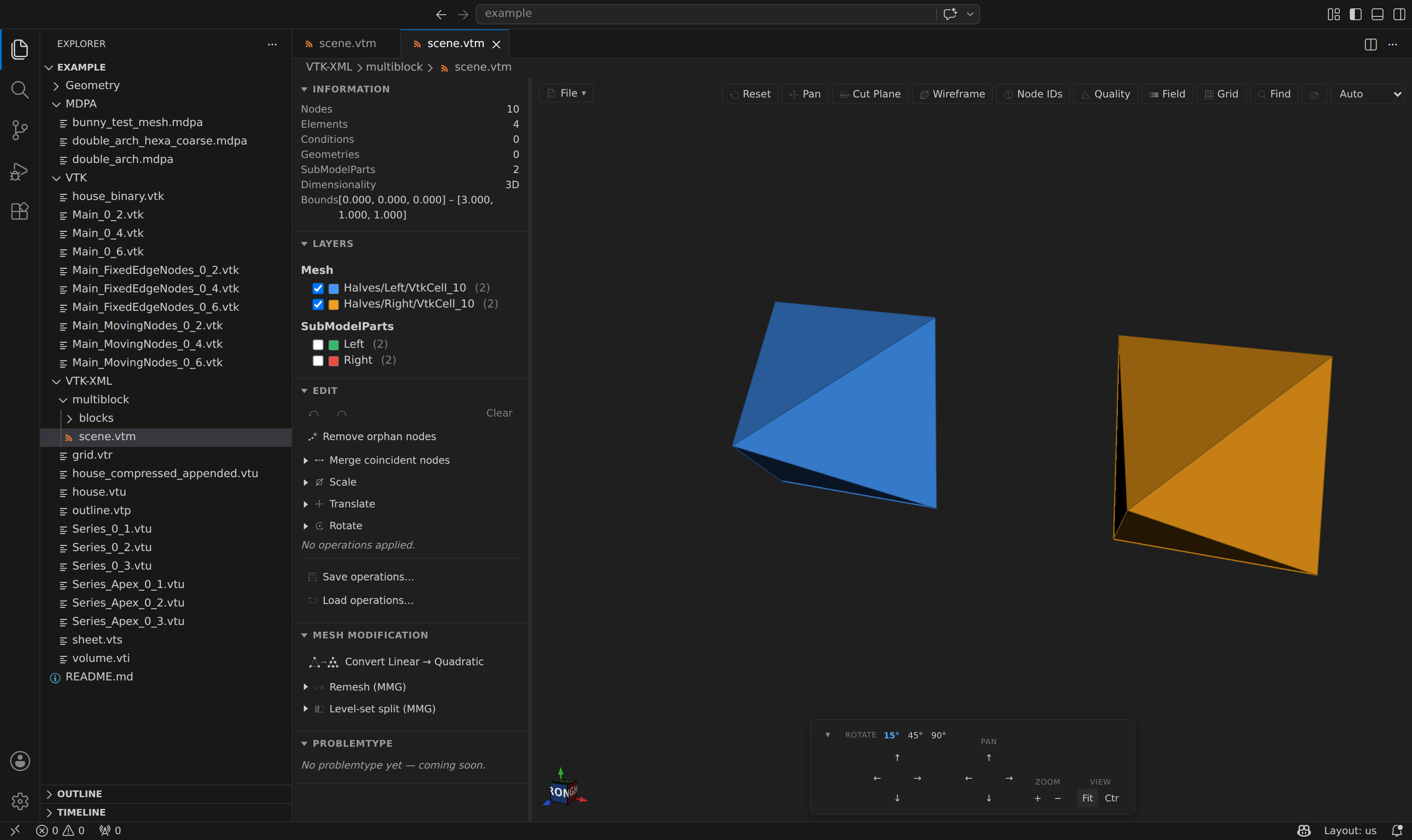This screenshot has height=840, width=1412.
Task: Click the undo arrow in Edit section
Action: tap(314, 414)
